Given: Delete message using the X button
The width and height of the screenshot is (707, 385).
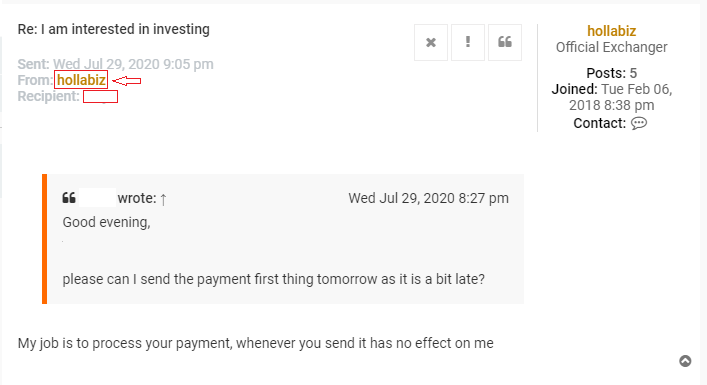Looking at the screenshot, I should 431,42.
